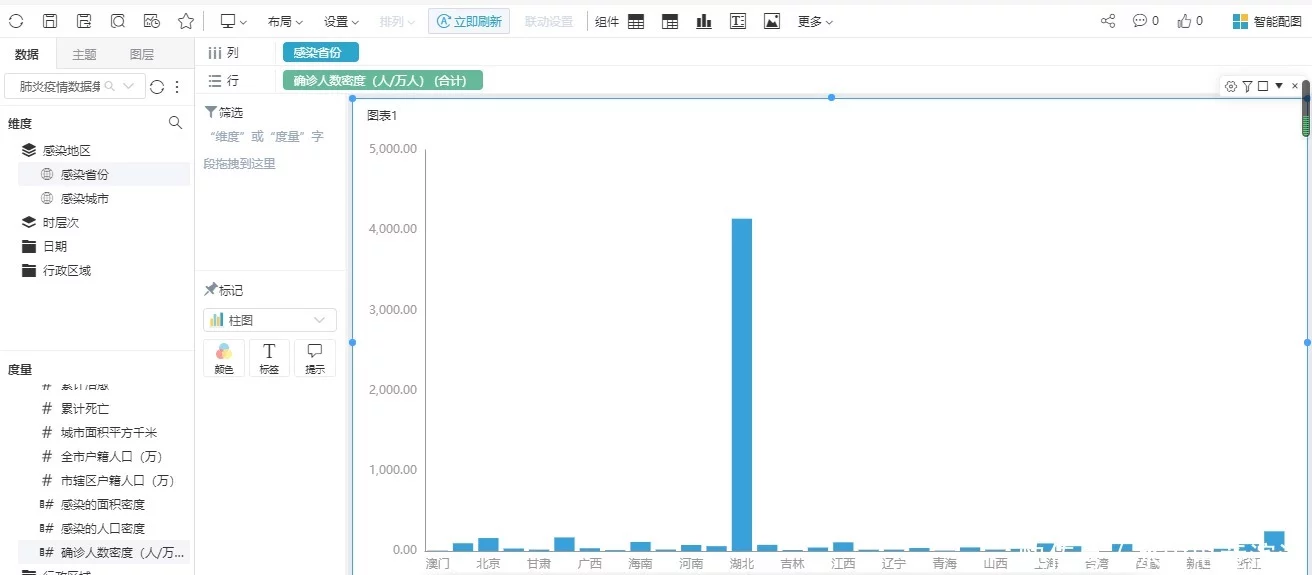Click the 提示 tooltip mark button
Screen dimensions: 1312x575
[x=315, y=358]
